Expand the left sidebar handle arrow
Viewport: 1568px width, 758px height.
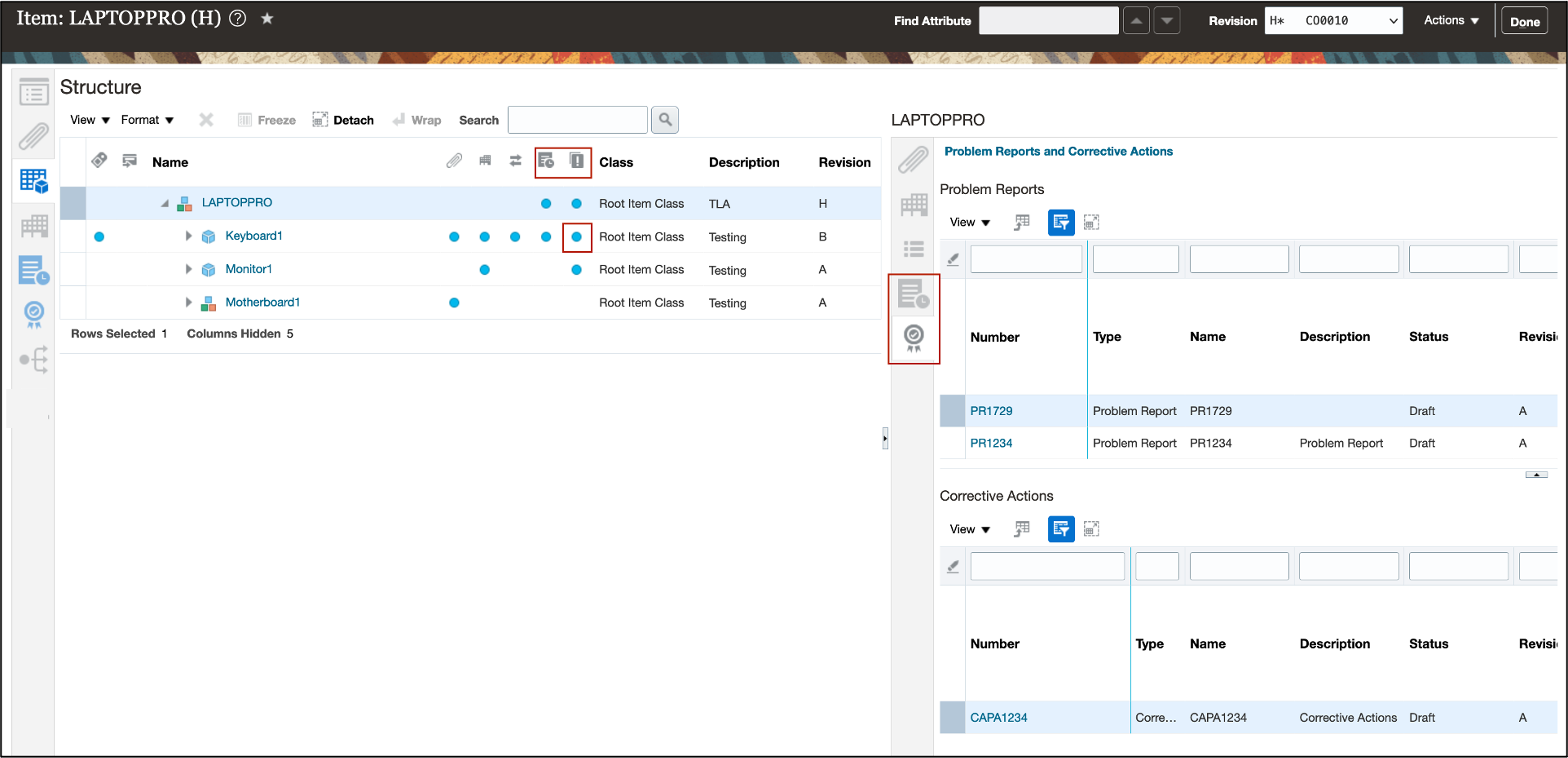pos(48,417)
